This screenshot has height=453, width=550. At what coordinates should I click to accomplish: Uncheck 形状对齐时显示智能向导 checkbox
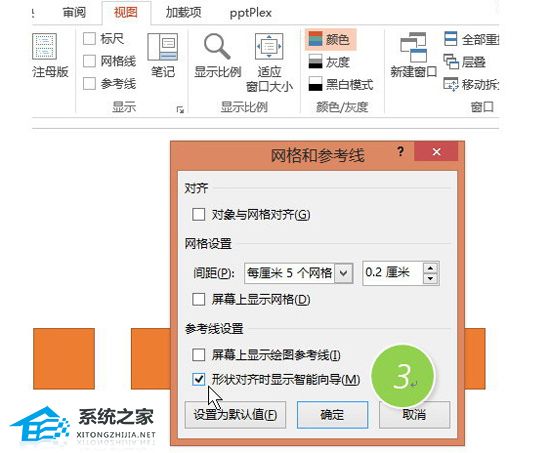[199, 379]
